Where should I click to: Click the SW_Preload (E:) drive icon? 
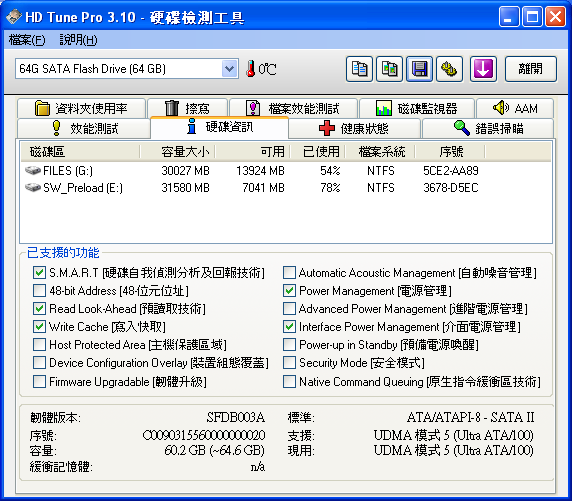pos(33,188)
